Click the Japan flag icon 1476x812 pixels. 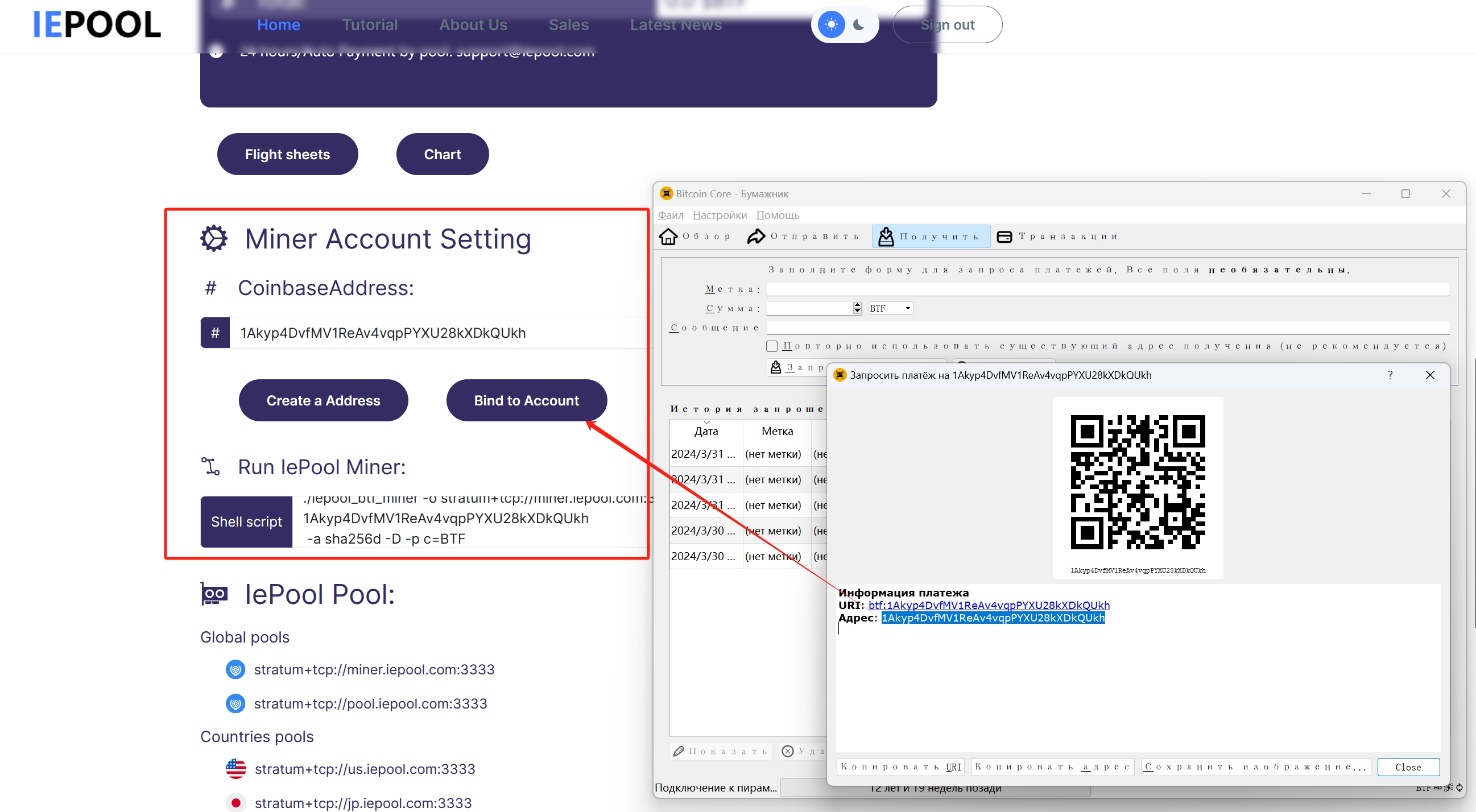click(235, 803)
